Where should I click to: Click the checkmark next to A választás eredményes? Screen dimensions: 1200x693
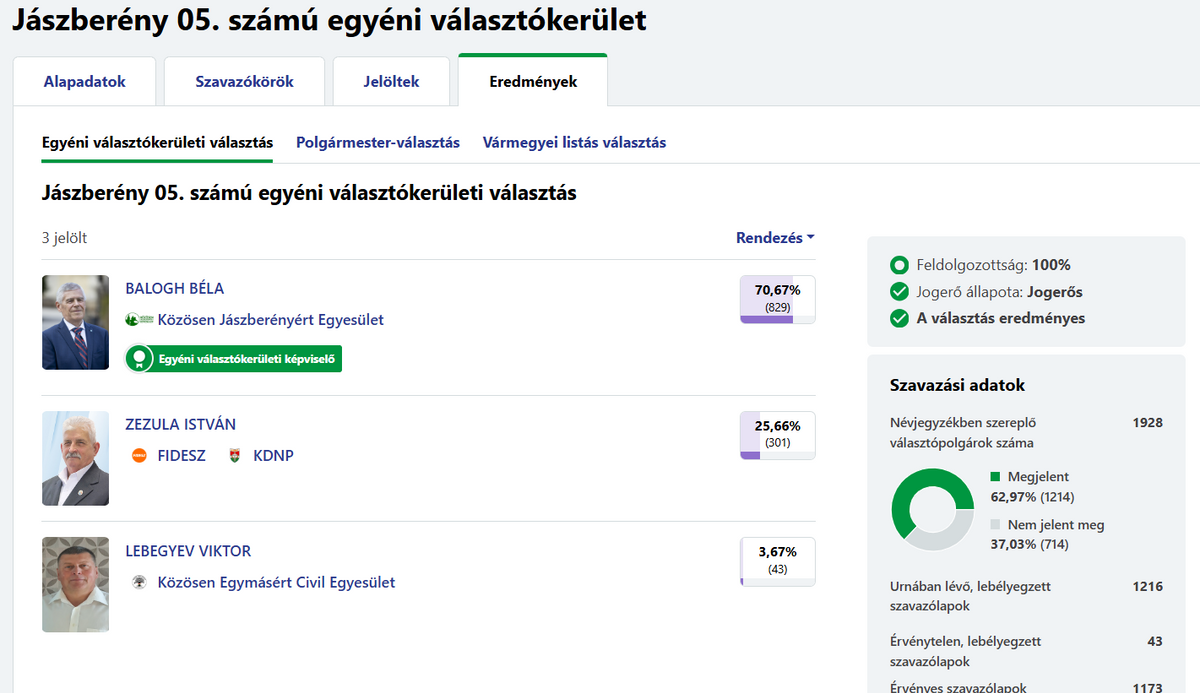click(x=899, y=319)
